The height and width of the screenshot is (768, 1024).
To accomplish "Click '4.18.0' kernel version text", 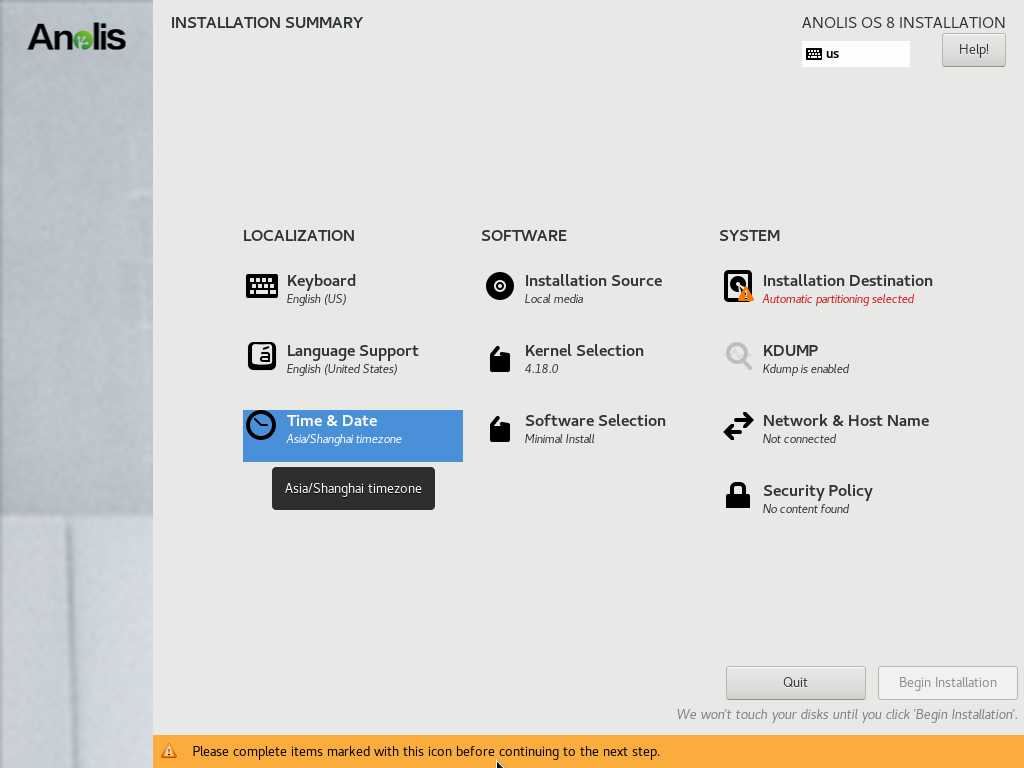I will pyautogui.click(x=541, y=369).
